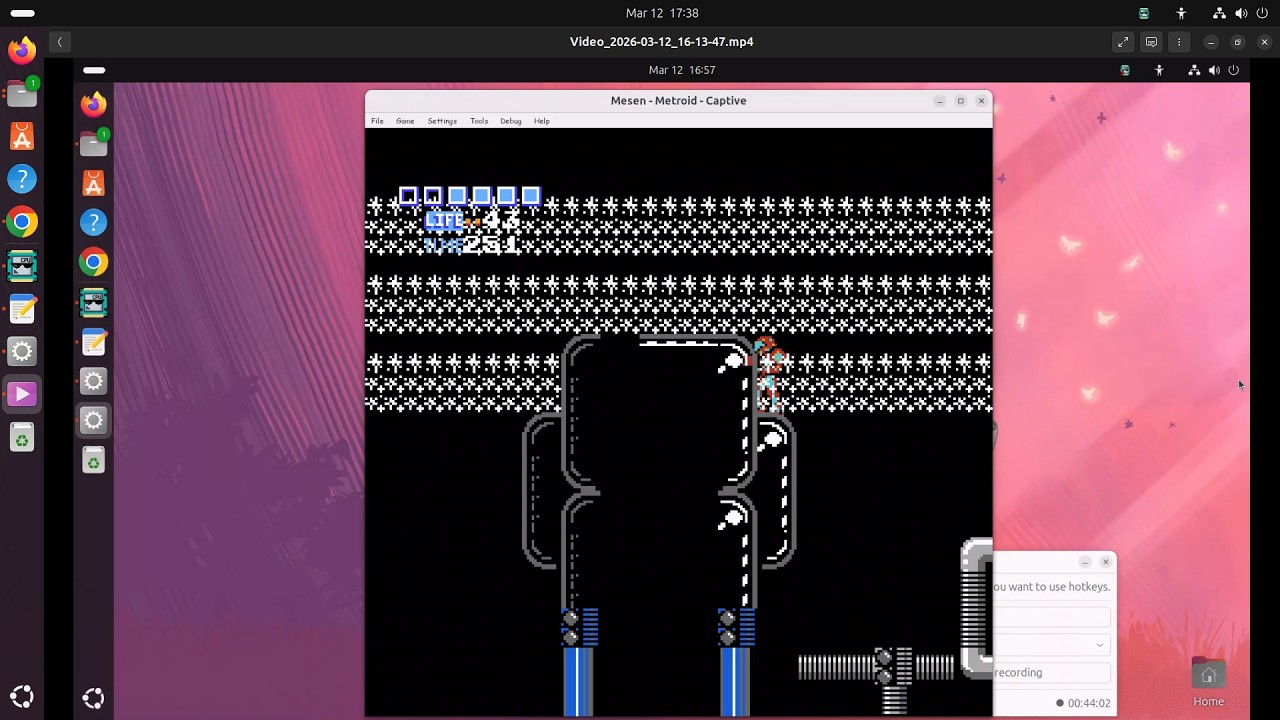Screen dimensions: 1280x720
Task: Click the volume icon in outer top bar
Action: (x=1241, y=13)
